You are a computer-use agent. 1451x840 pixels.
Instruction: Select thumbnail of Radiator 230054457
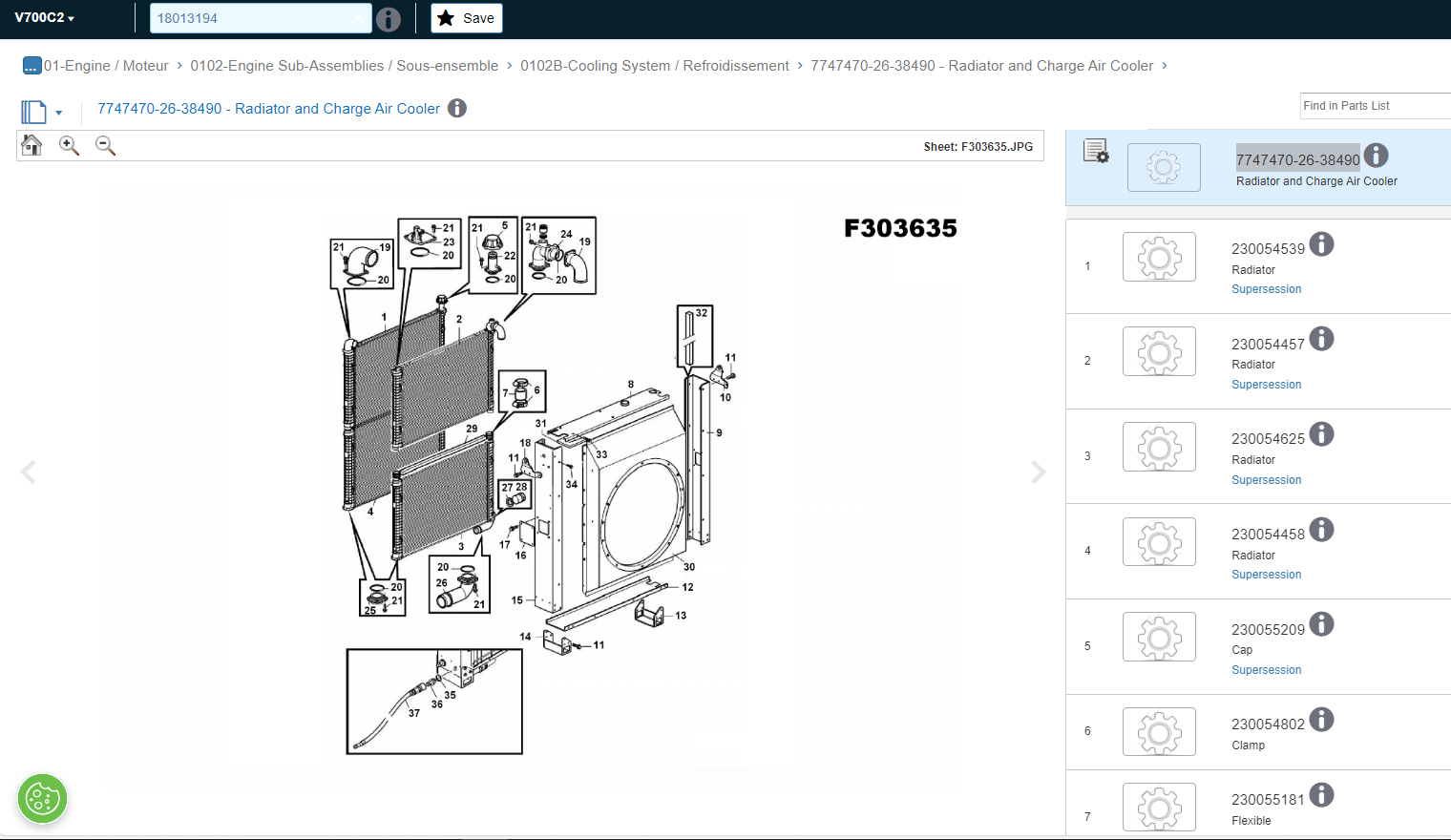(x=1159, y=351)
